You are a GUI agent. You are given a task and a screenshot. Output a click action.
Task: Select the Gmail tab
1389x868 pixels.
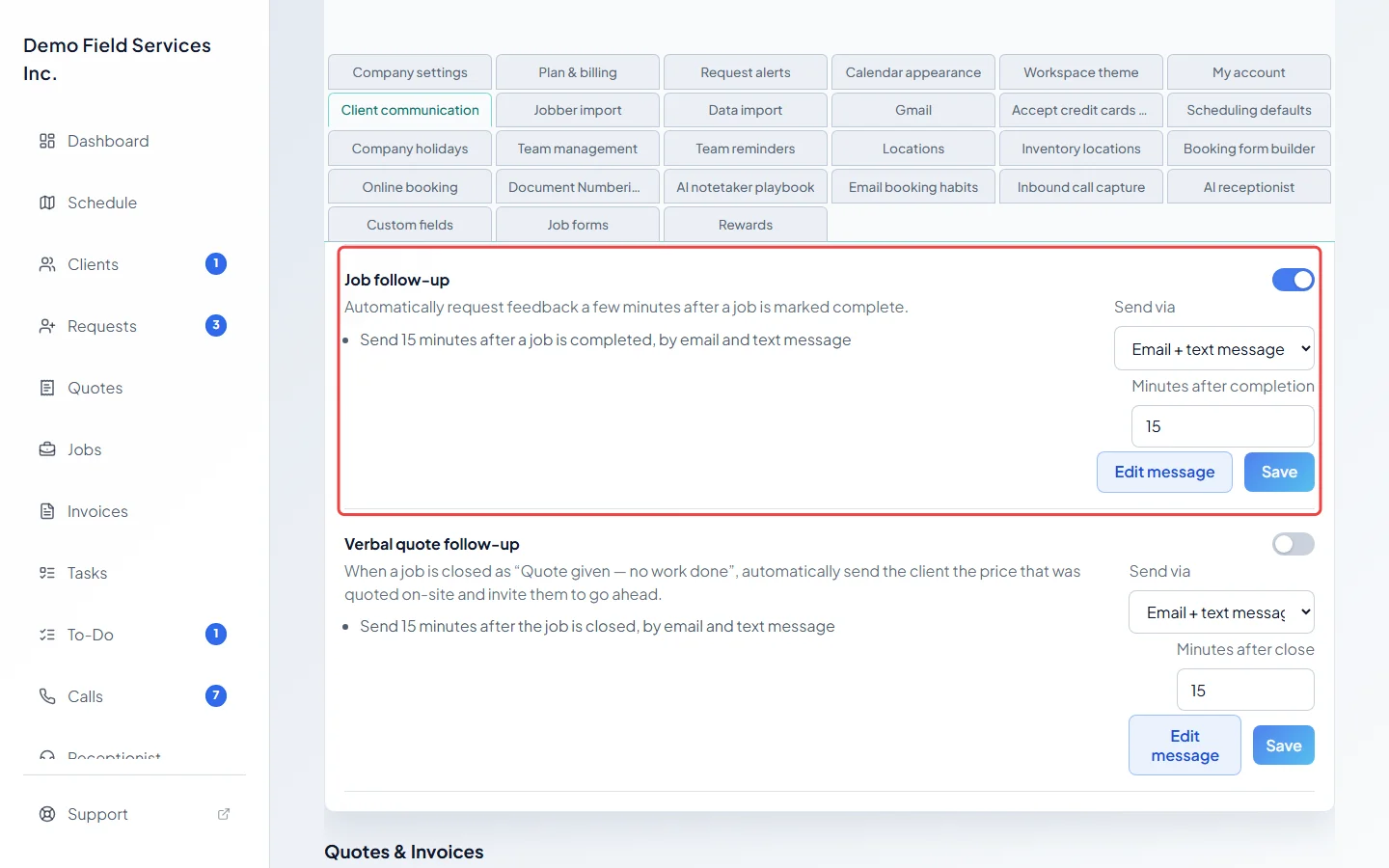[x=913, y=110]
